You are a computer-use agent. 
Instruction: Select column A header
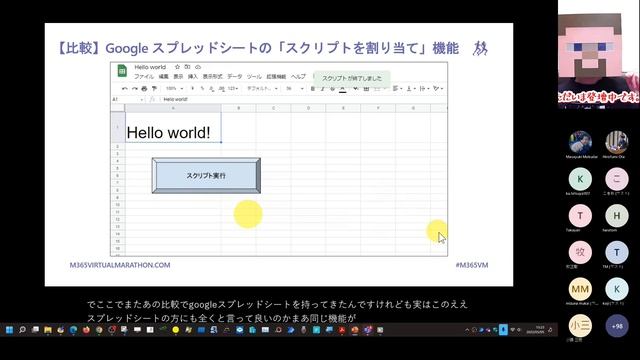point(173,108)
